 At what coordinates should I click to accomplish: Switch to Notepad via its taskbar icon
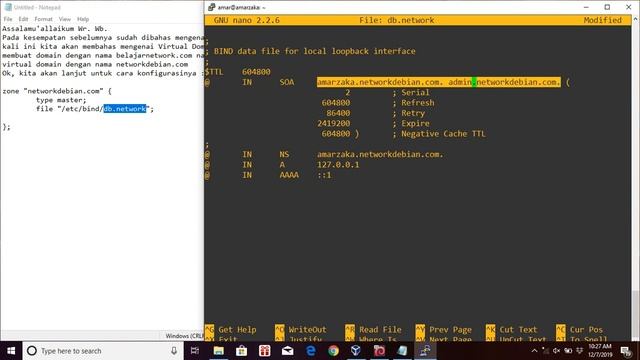(x=402, y=351)
